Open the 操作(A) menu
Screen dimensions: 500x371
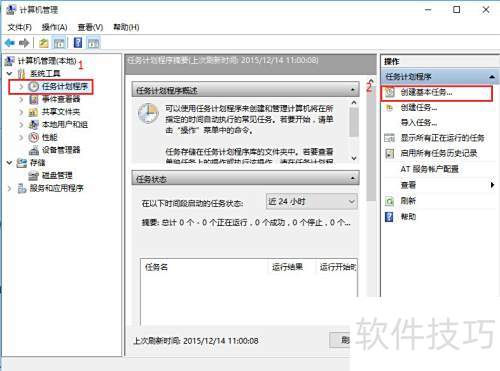[x=54, y=27]
